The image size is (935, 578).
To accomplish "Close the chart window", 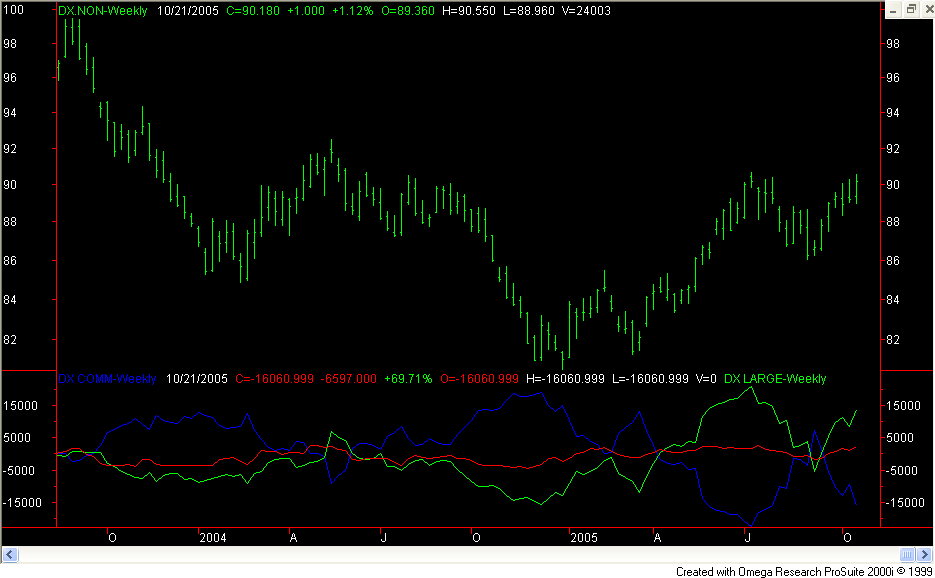I will pos(928,10).
